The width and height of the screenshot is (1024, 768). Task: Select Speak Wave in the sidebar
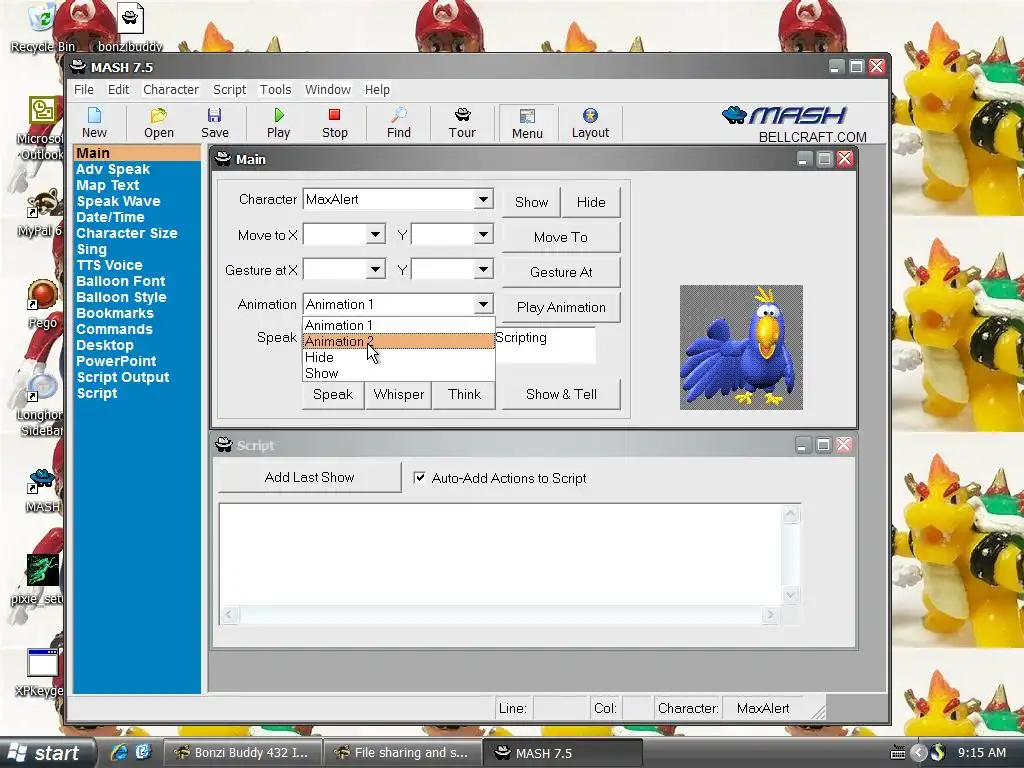point(118,201)
